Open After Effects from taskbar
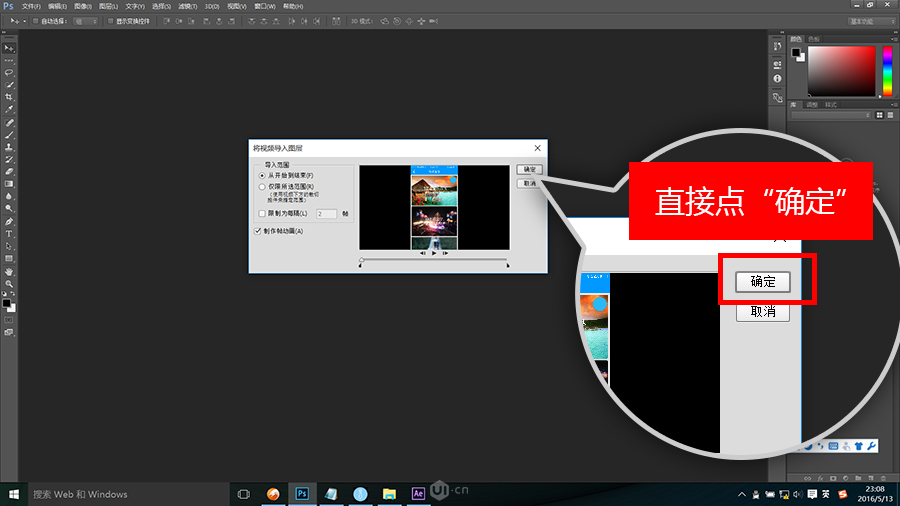 click(x=418, y=494)
